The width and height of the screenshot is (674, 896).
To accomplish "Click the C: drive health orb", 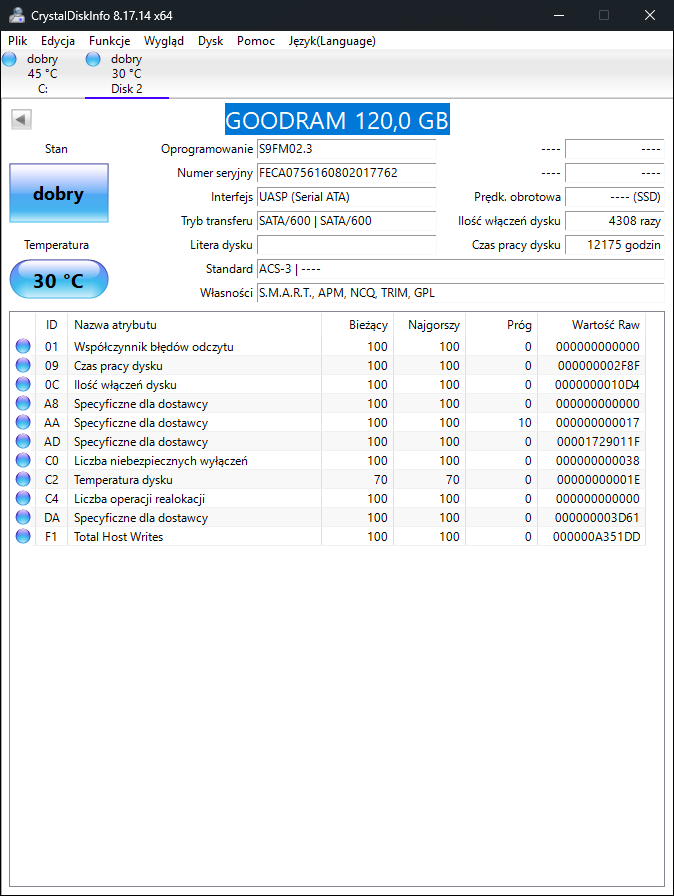I will 9,59.
